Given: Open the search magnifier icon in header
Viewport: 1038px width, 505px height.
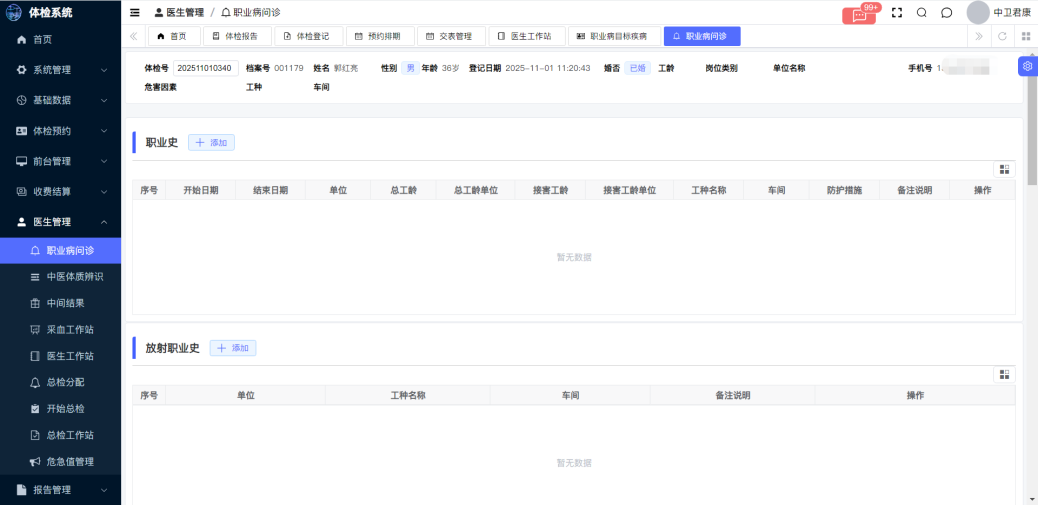Looking at the screenshot, I should [922, 13].
